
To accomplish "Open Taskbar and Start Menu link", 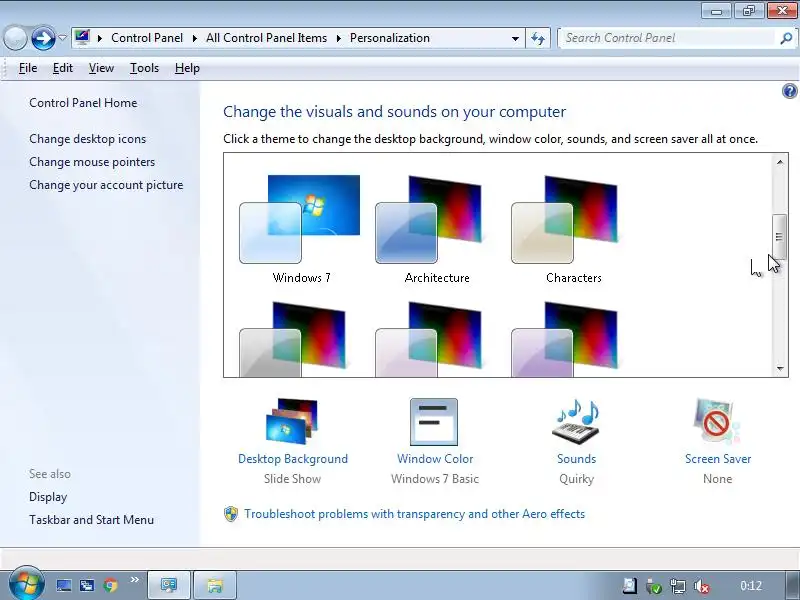I will [x=91, y=519].
